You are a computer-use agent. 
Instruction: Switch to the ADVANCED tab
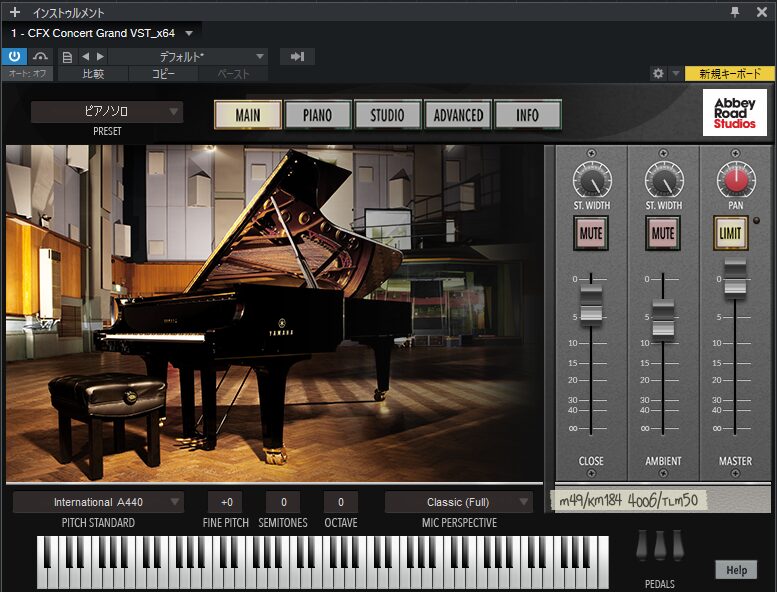click(x=458, y=115)
